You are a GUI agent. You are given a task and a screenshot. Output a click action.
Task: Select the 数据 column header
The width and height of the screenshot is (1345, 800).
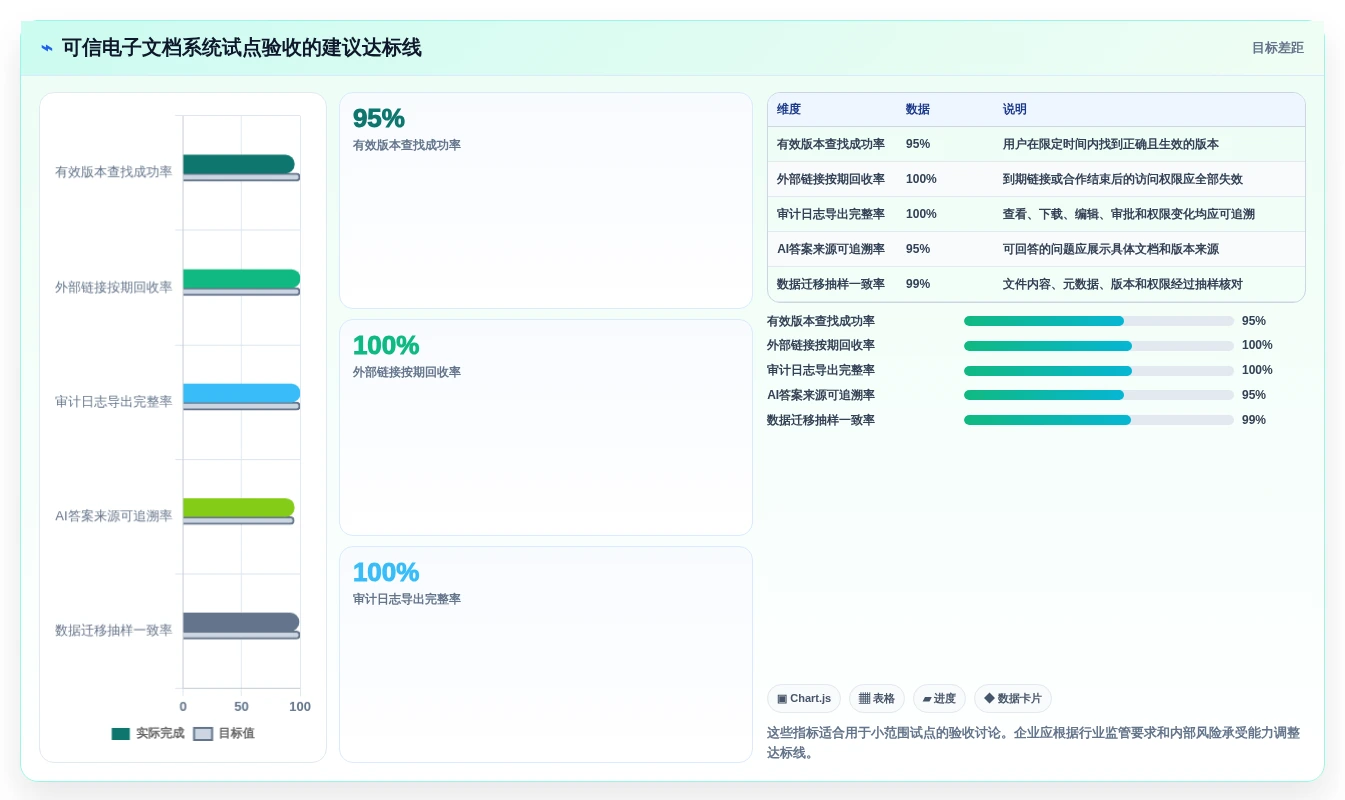918,110
